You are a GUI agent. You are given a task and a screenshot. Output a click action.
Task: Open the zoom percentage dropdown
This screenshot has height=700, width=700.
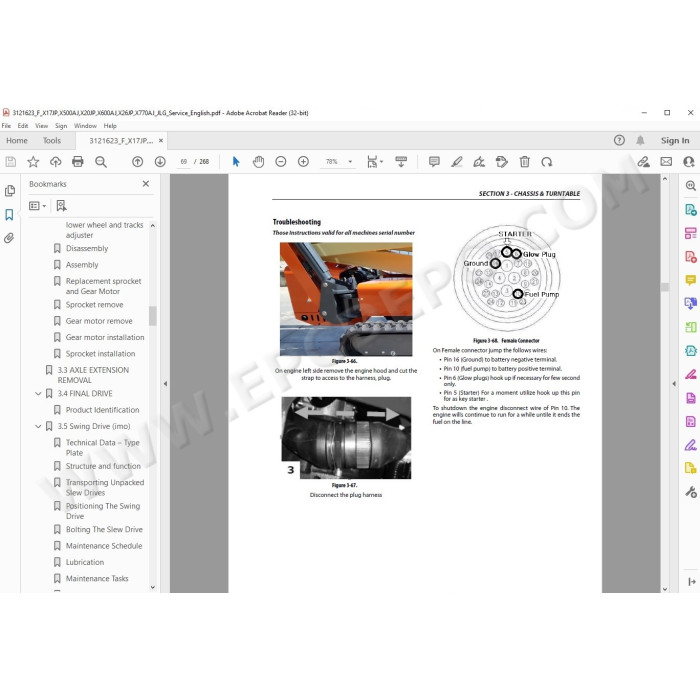350,162
